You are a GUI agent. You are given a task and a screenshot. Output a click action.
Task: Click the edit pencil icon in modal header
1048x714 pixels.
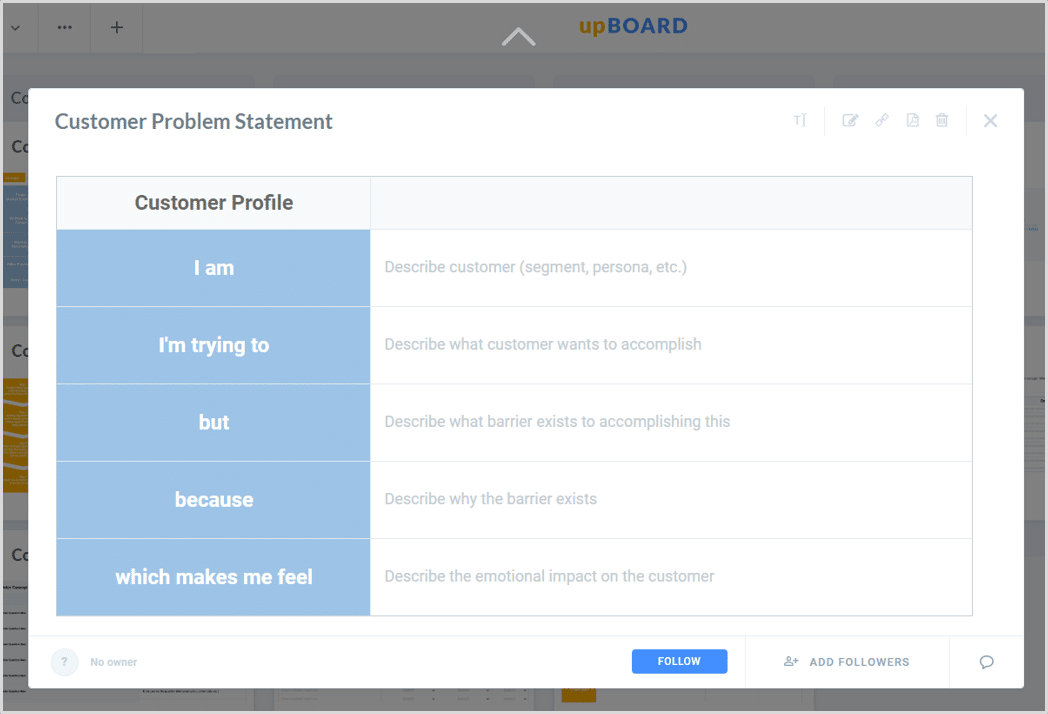pyautogui.click(x=849, y=120)
